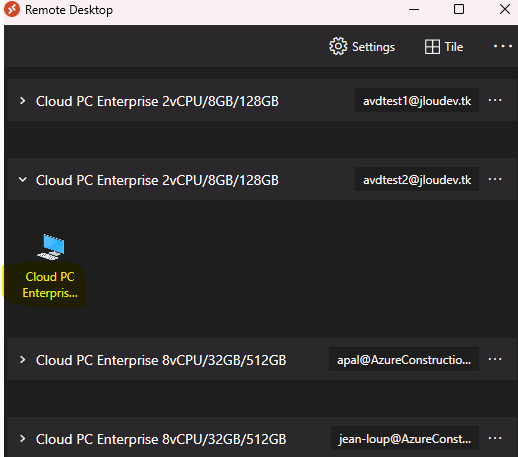Collapse the avdtest2 Cloud PC Enterprise workspace chevron
The image size is (518, 457).
22,180
